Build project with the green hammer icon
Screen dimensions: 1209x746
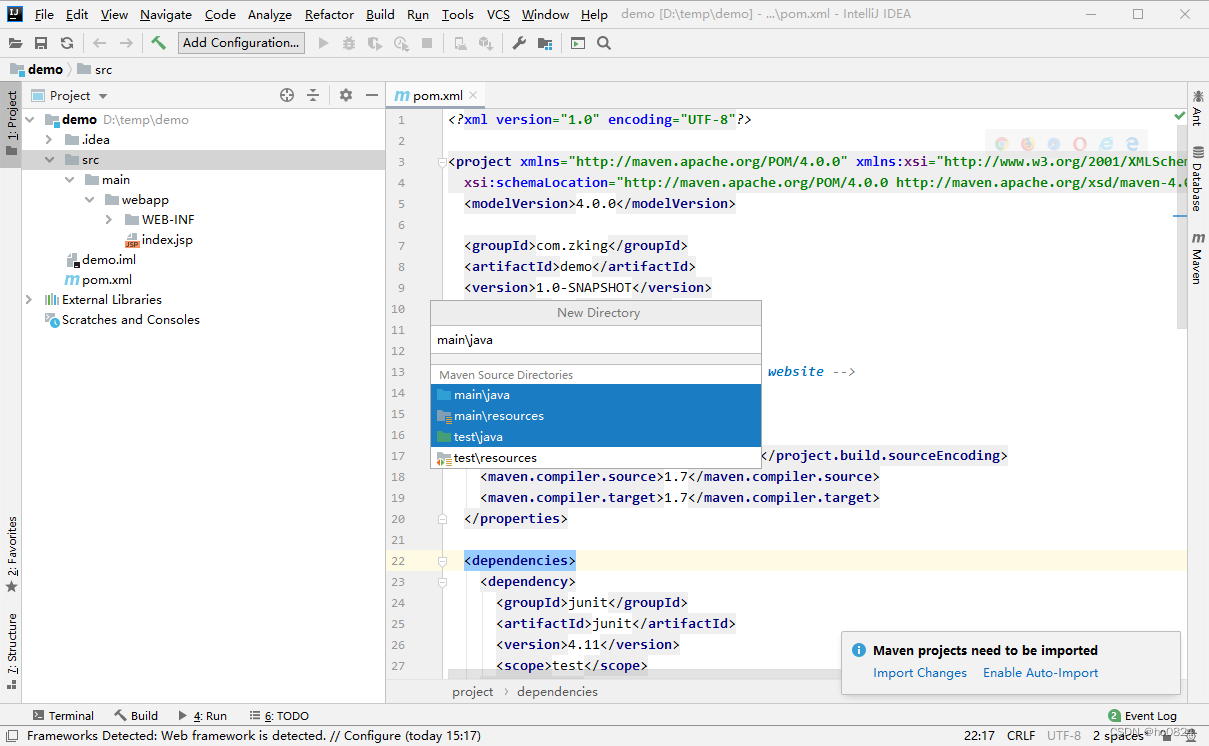159,43
